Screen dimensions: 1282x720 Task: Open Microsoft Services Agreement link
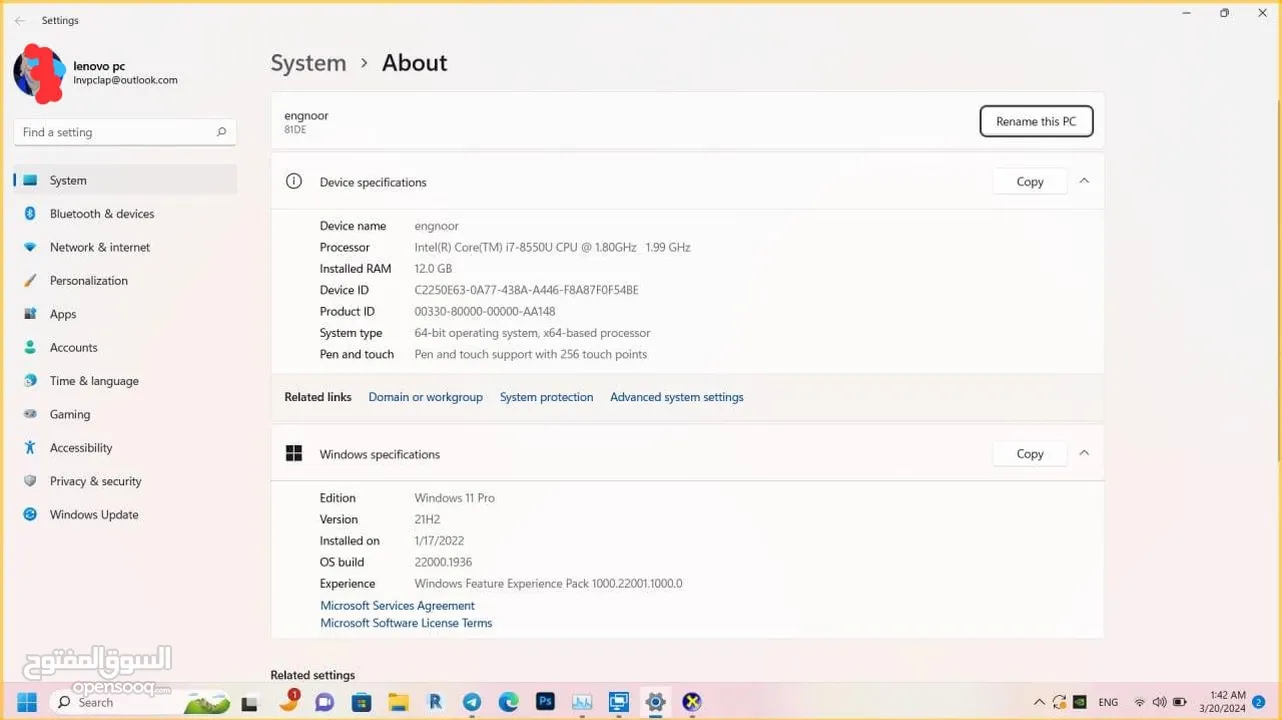point(397,605)
